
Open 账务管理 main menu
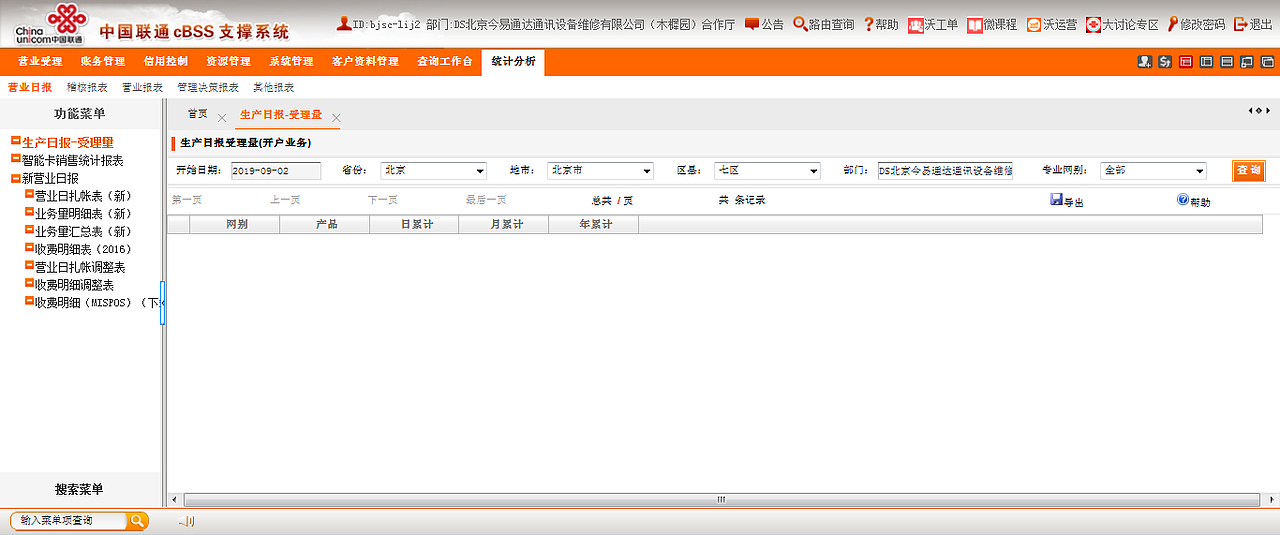[103, 62]
